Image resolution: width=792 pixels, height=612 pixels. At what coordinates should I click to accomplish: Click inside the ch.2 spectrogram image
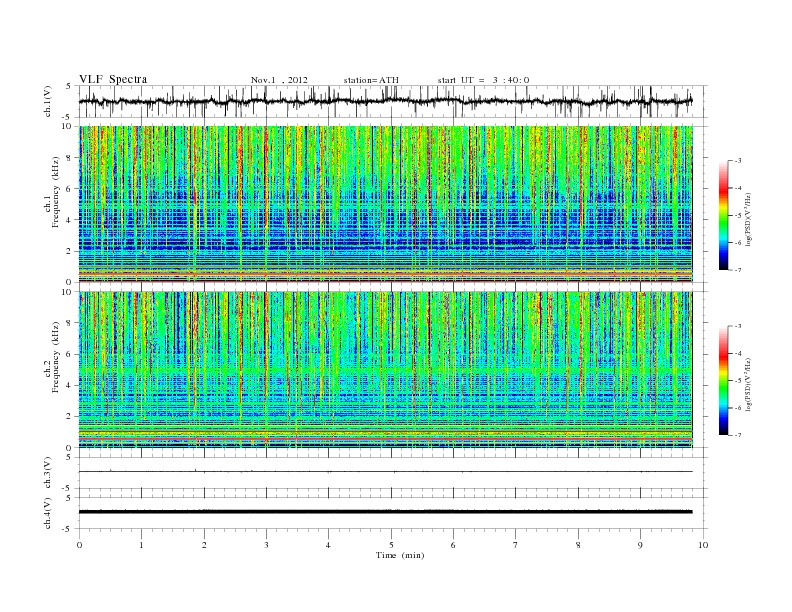(x=386, y=370)
